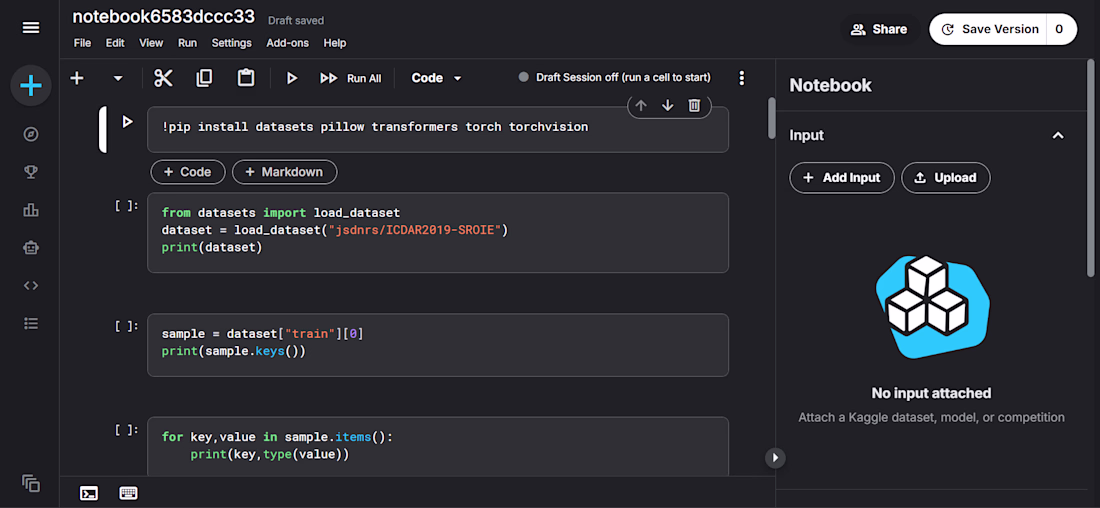Insert a new Markdown cell below
This screenshot has height=508, width=1100.
285,172
